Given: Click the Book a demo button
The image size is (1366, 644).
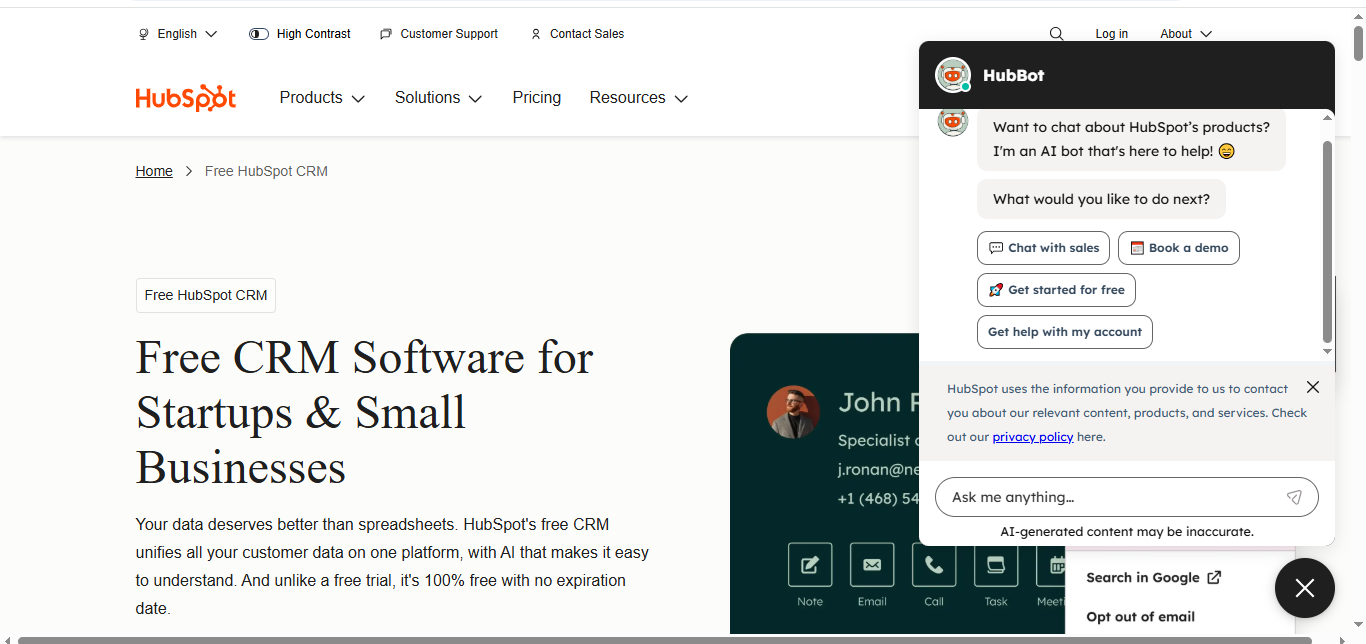Looking at the screenshot, I should click(1178, 248).
